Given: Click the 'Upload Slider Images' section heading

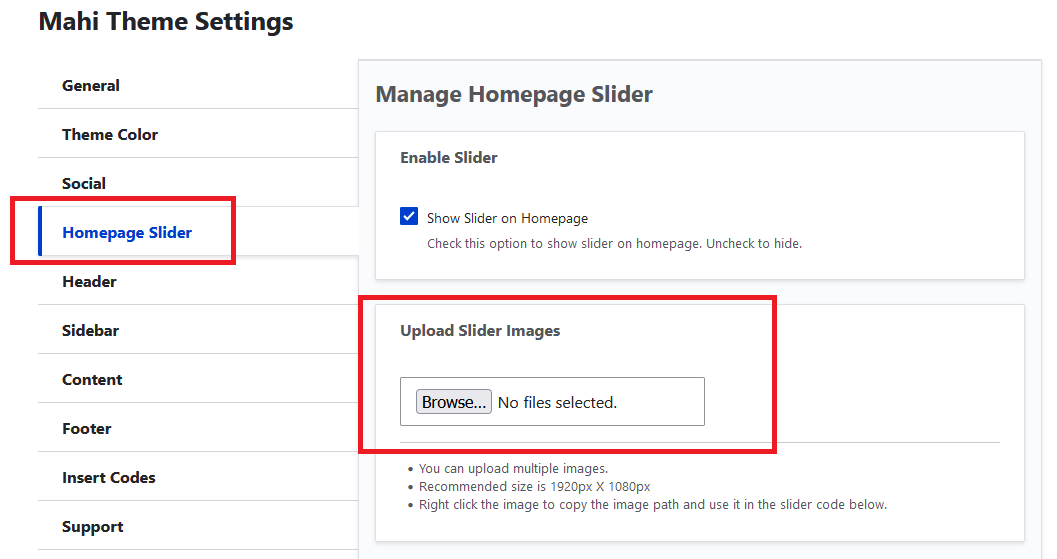Looking at the screenshot, I should point(480,331).
